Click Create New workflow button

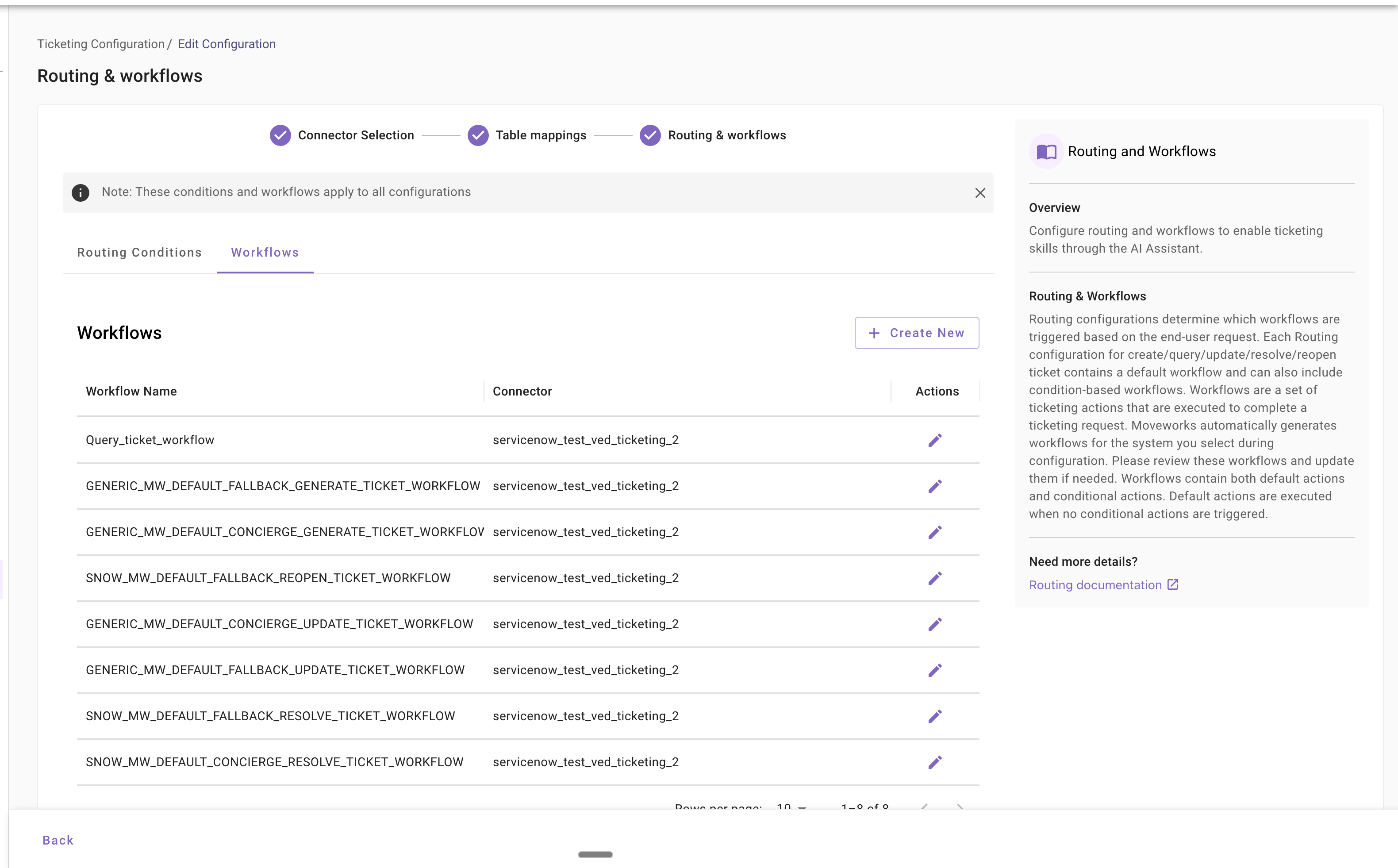917,333
